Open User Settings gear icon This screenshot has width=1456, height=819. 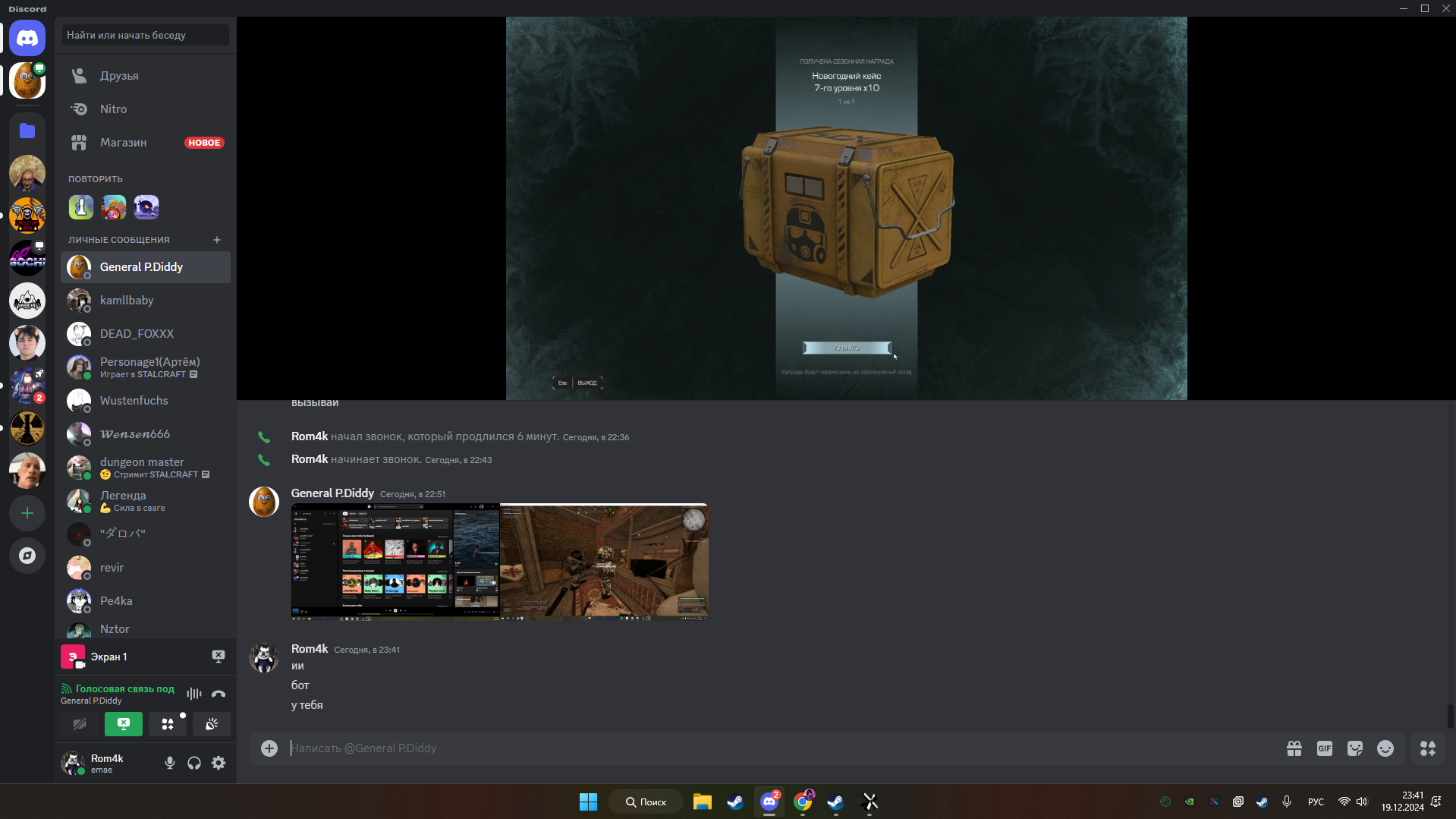[219, 763]
